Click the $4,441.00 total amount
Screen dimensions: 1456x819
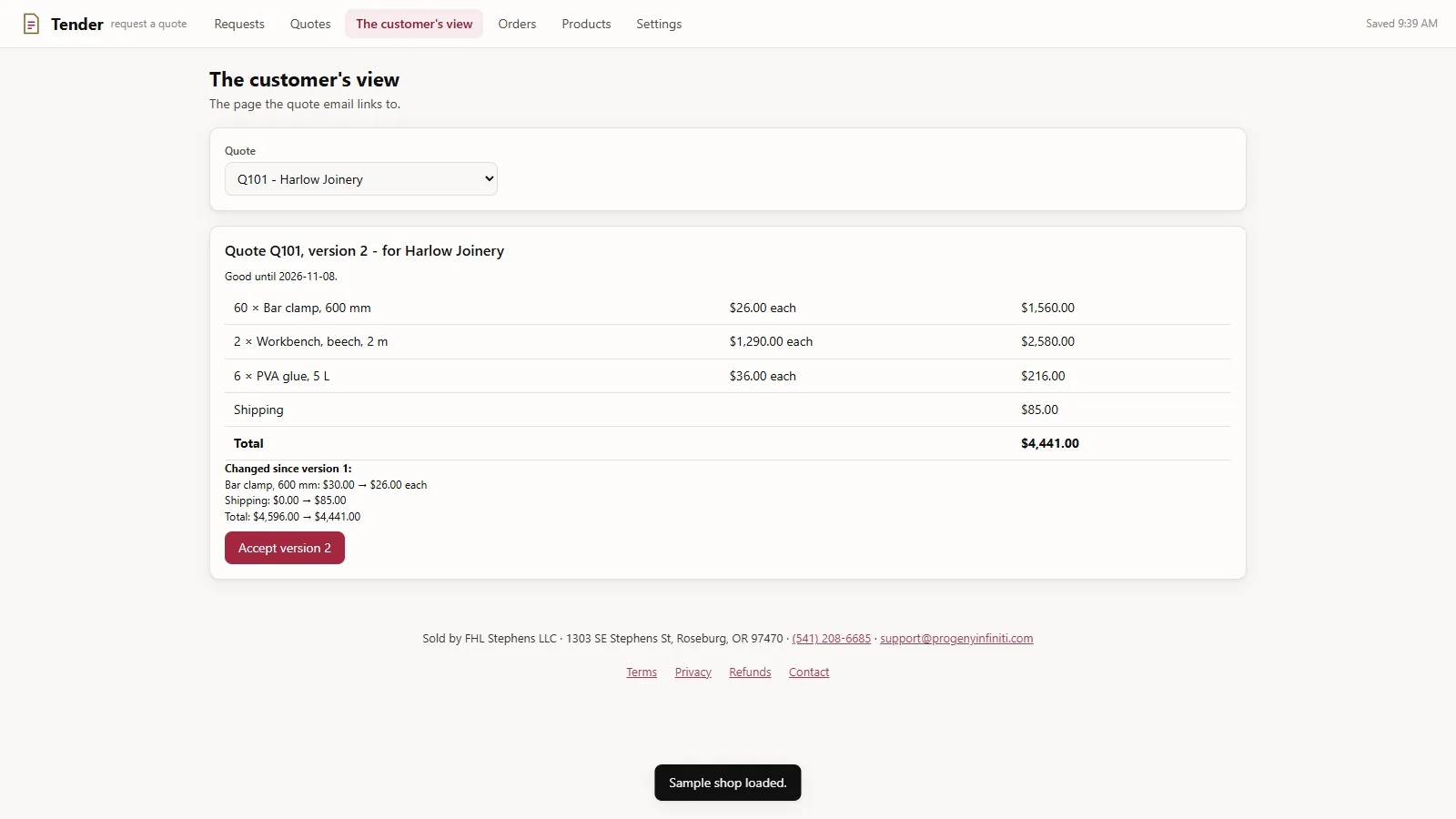pos(1050,443)
